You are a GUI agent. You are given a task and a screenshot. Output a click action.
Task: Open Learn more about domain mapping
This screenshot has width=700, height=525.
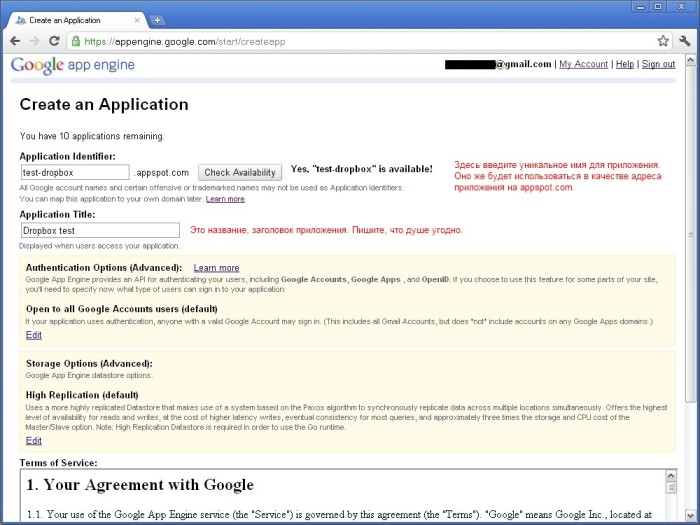(x=225, y=199)
